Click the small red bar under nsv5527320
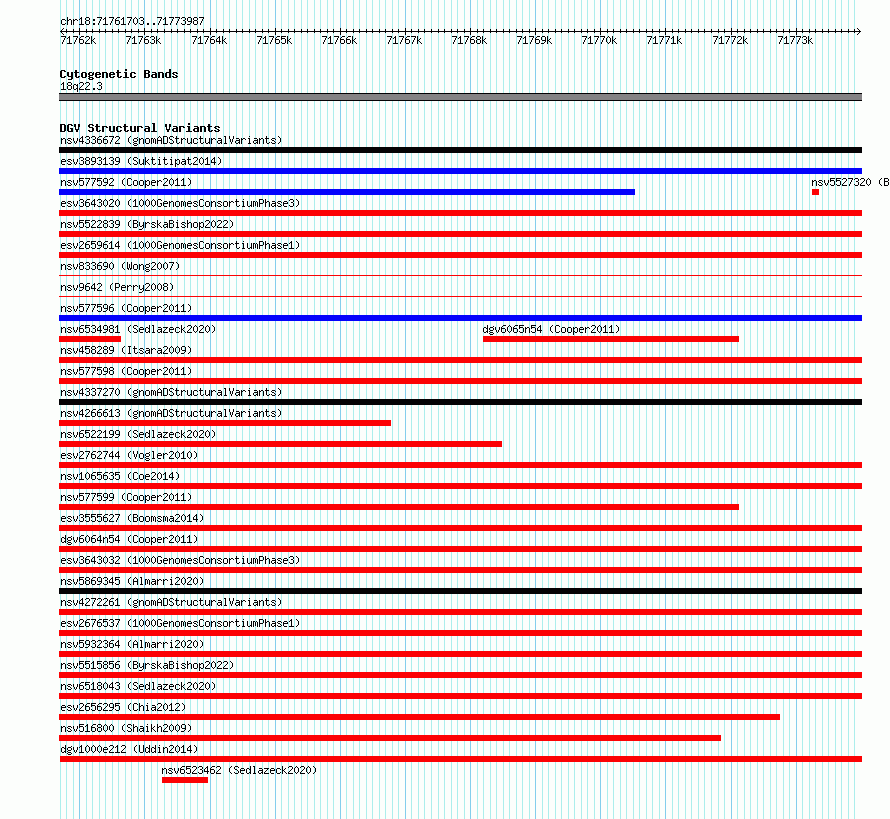 (815, 192)
